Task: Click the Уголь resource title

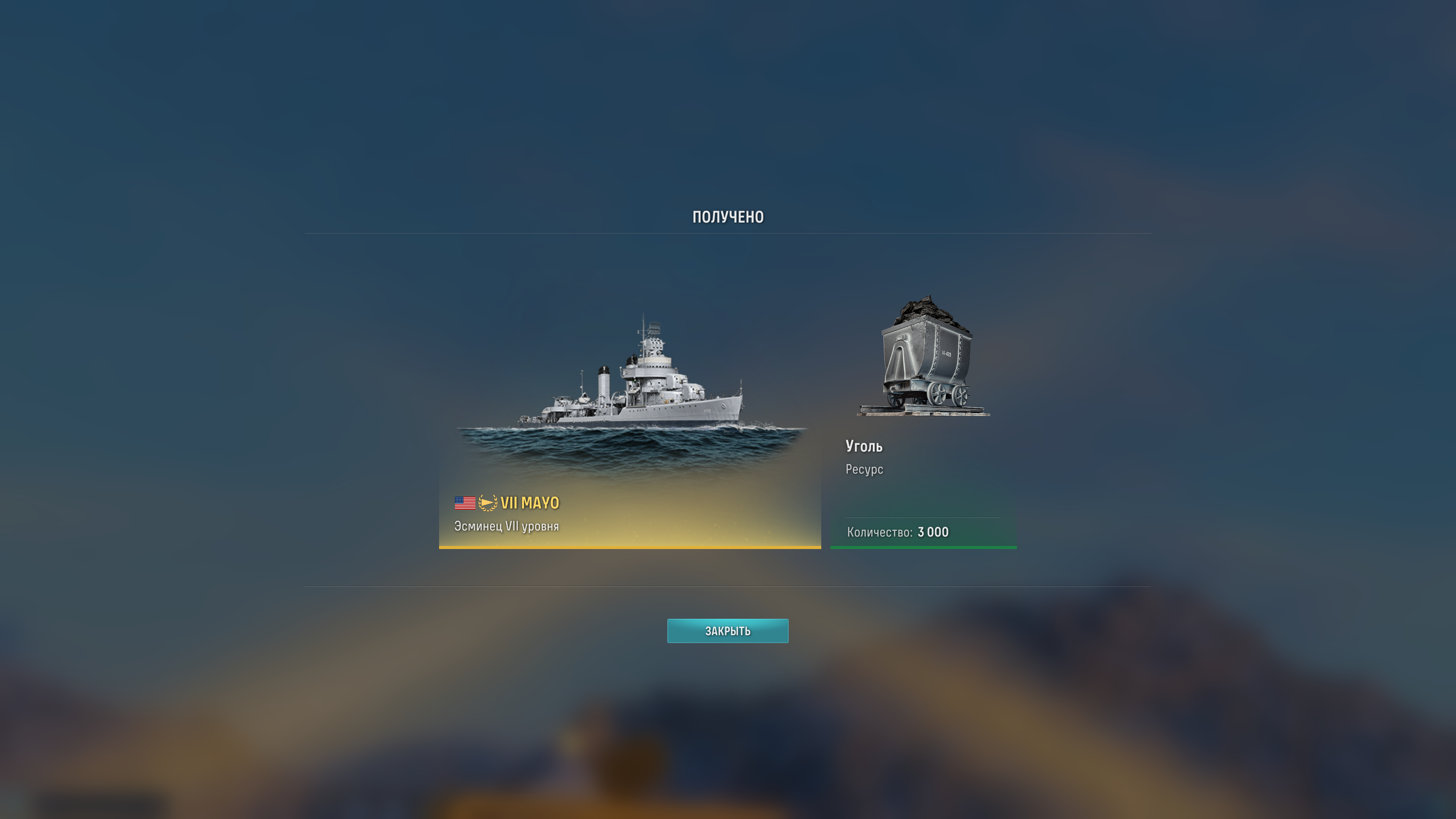Action: tap(864, 446)
